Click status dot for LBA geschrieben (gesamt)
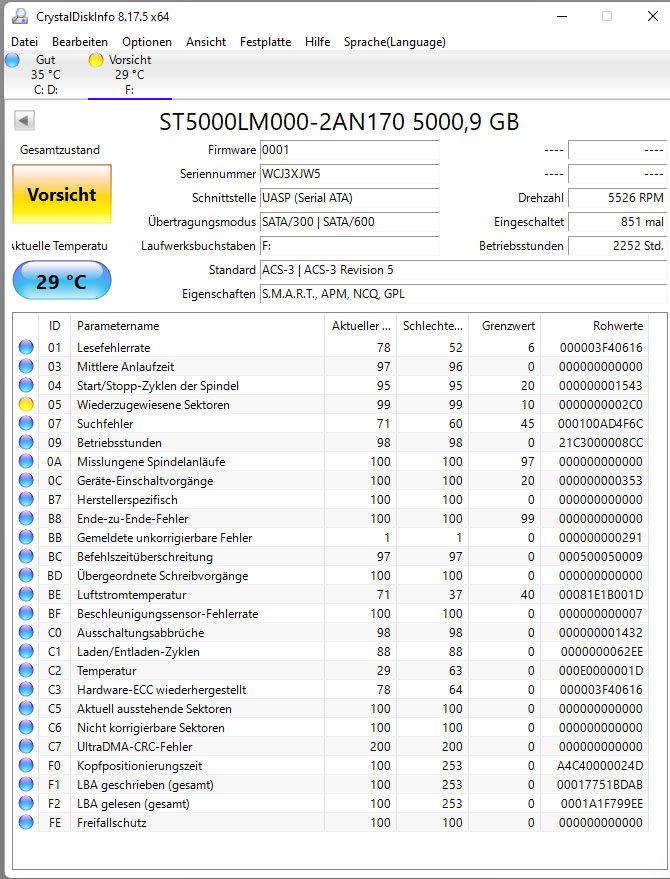The height and width of the screenshot is (879, 670). pyautogui.click(x=26, y=784)
